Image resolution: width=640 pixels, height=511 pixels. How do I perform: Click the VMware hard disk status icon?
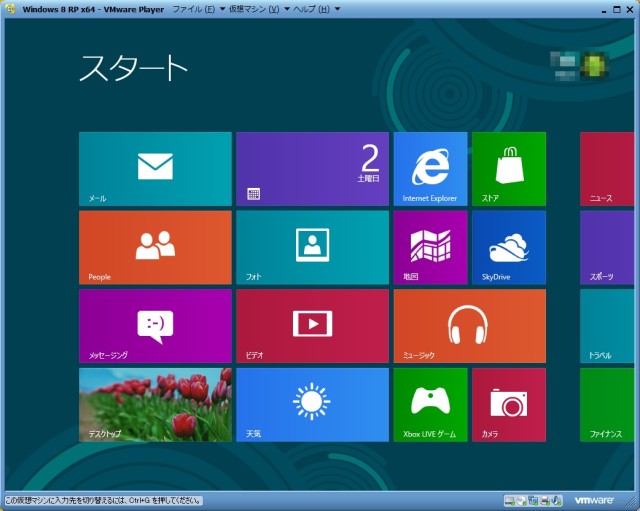(509, 500)
